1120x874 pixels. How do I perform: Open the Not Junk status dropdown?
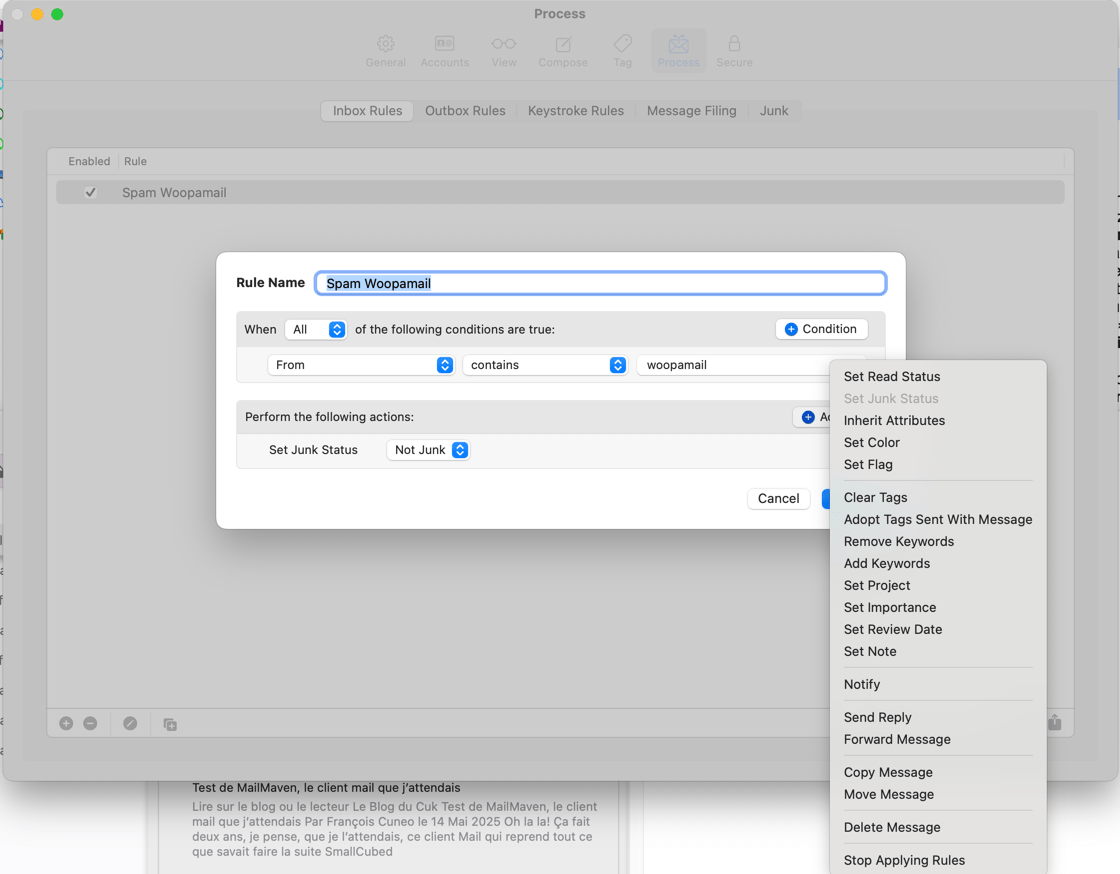click(428, 450)
